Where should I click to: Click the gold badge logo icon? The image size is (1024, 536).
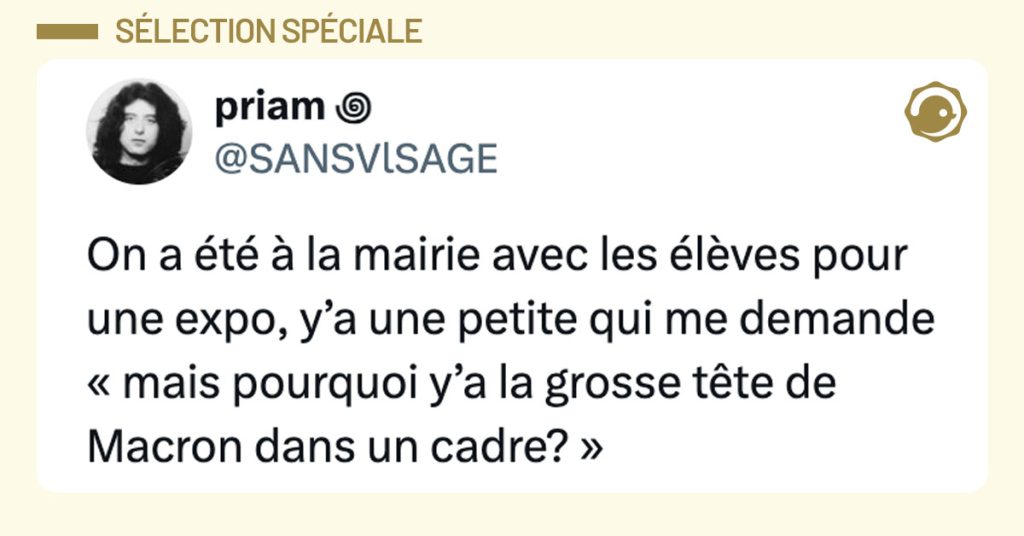(934, 112)
